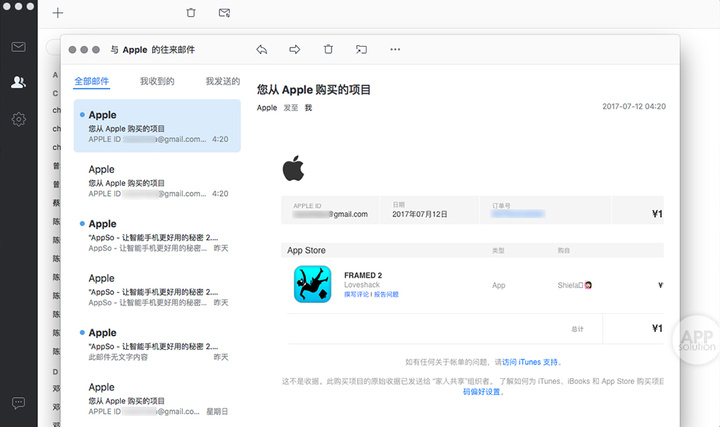Open the feedback chat bubble icon

[18, 403]
